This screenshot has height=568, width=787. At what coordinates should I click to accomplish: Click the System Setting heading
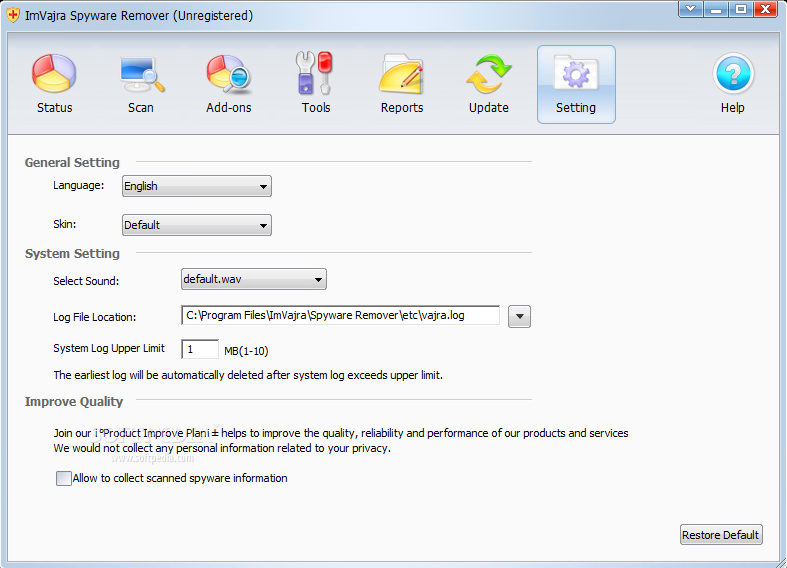tap(72, 253)
